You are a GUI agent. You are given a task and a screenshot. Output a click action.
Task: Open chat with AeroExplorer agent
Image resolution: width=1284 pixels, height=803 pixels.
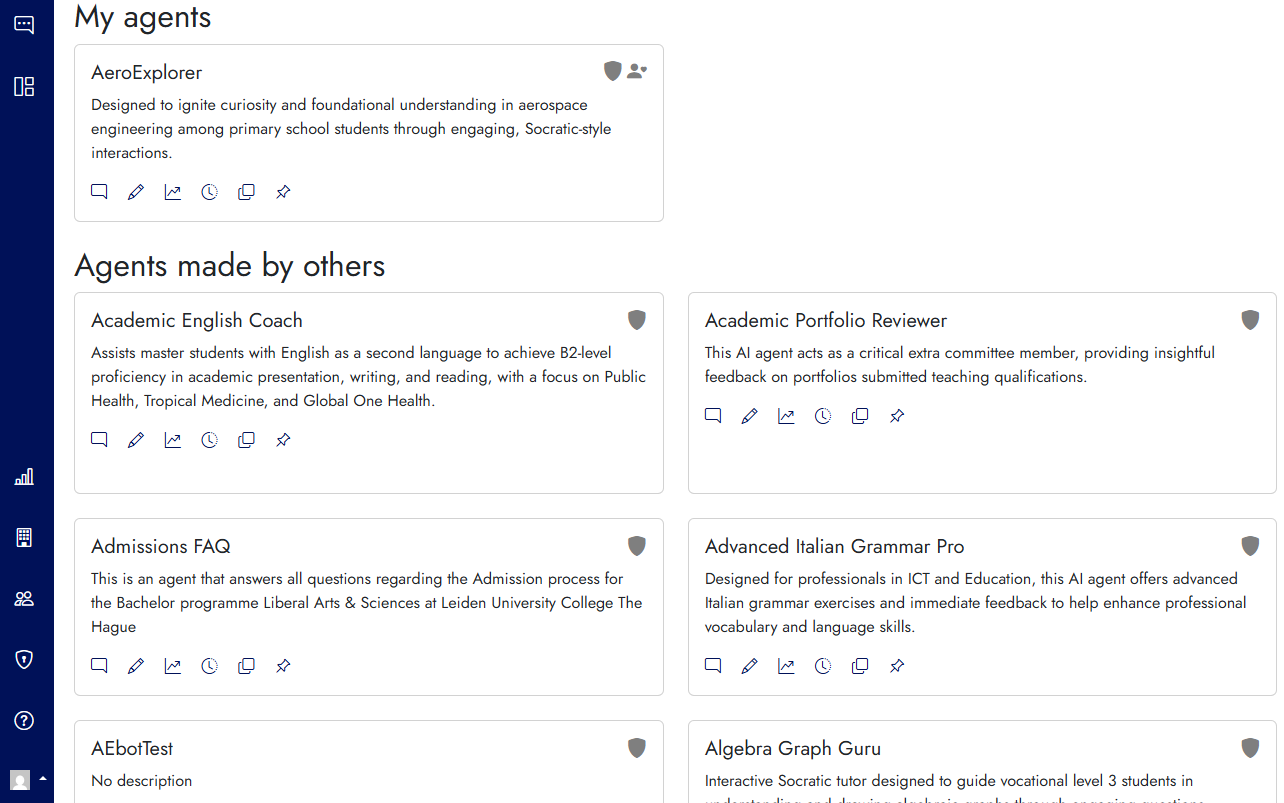(x=99, y=192)
